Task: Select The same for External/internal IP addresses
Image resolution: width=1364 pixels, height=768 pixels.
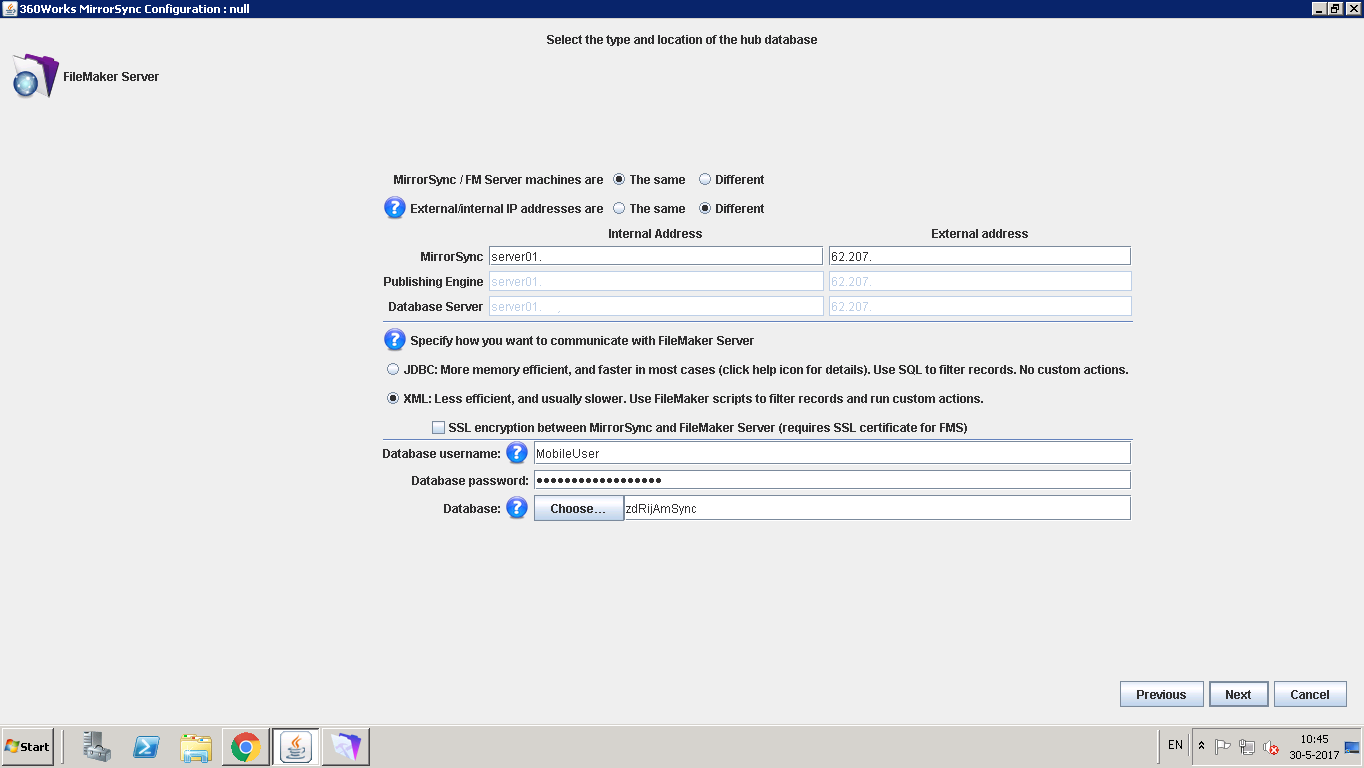Action: tap(619, 209)
